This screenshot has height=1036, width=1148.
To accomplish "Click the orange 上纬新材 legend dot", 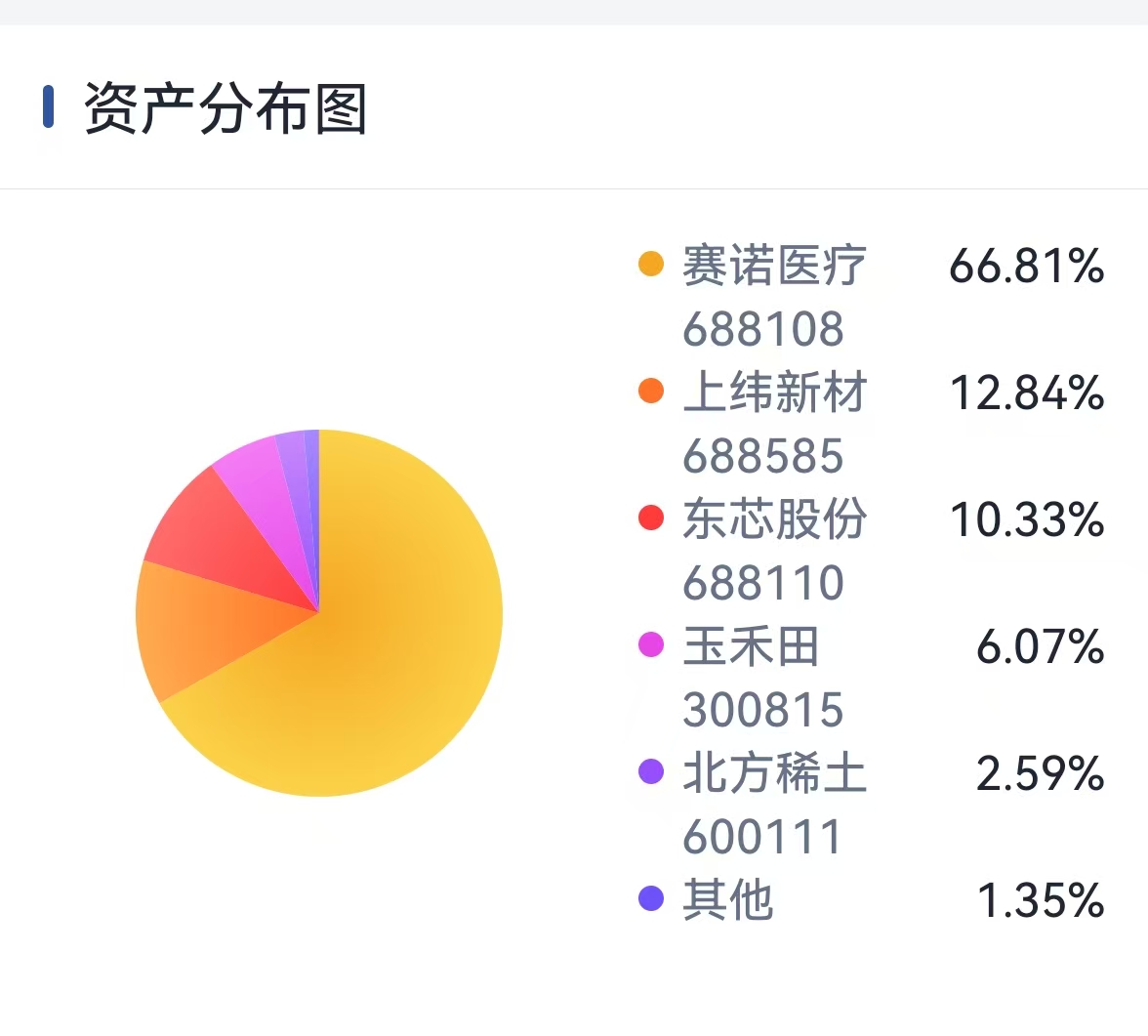I will click(x=651, y=391).
